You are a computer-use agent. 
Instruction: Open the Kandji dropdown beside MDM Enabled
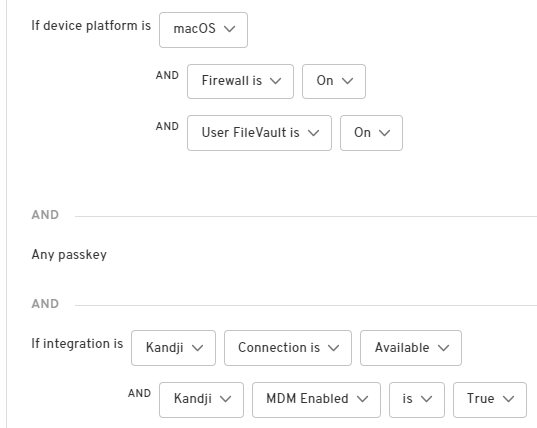point(201,400)
